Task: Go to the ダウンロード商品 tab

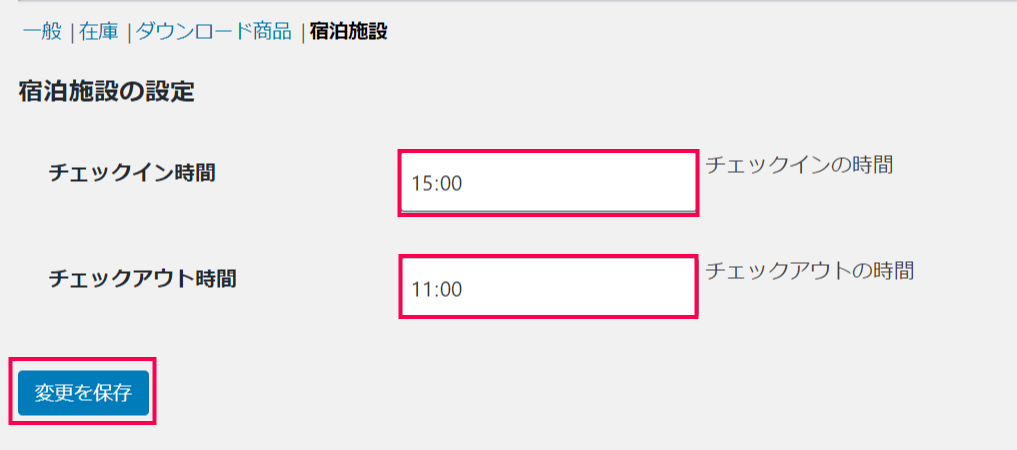Action: pos(214,31)
